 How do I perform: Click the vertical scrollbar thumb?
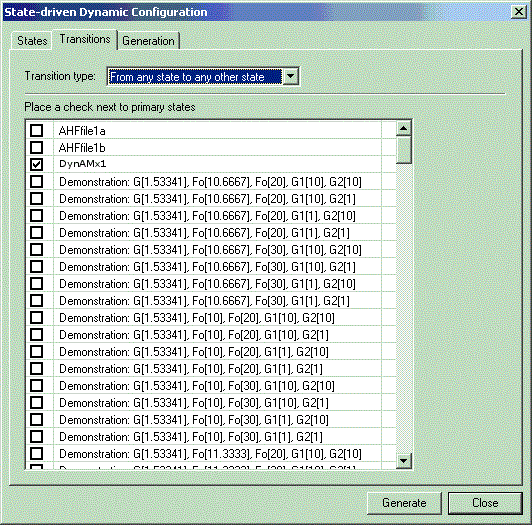403,150
